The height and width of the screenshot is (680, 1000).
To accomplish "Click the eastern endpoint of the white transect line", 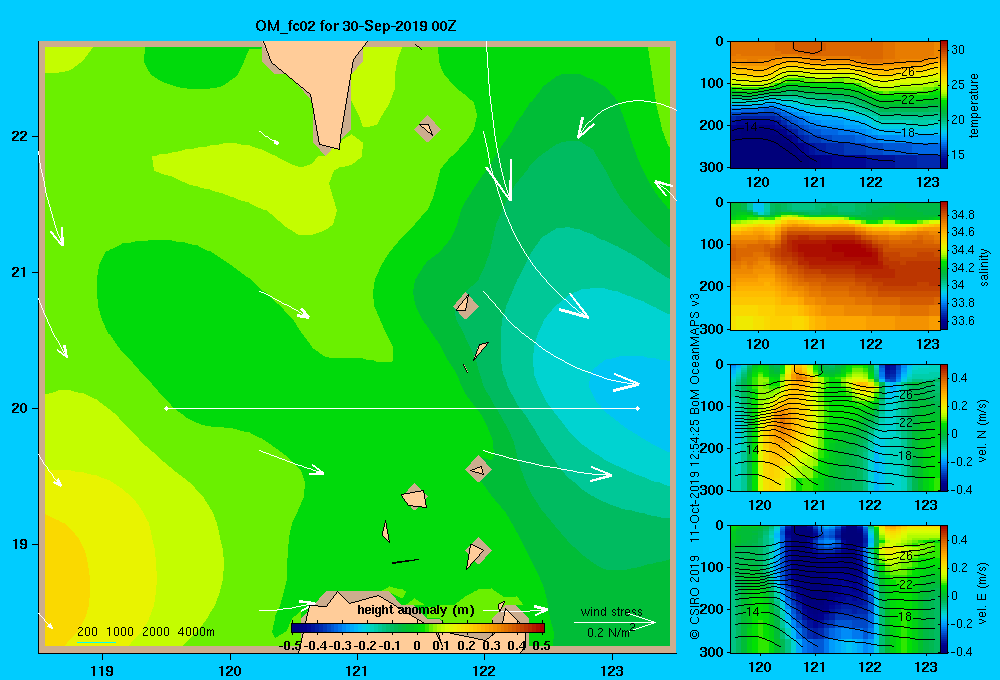I will point(638,408).
